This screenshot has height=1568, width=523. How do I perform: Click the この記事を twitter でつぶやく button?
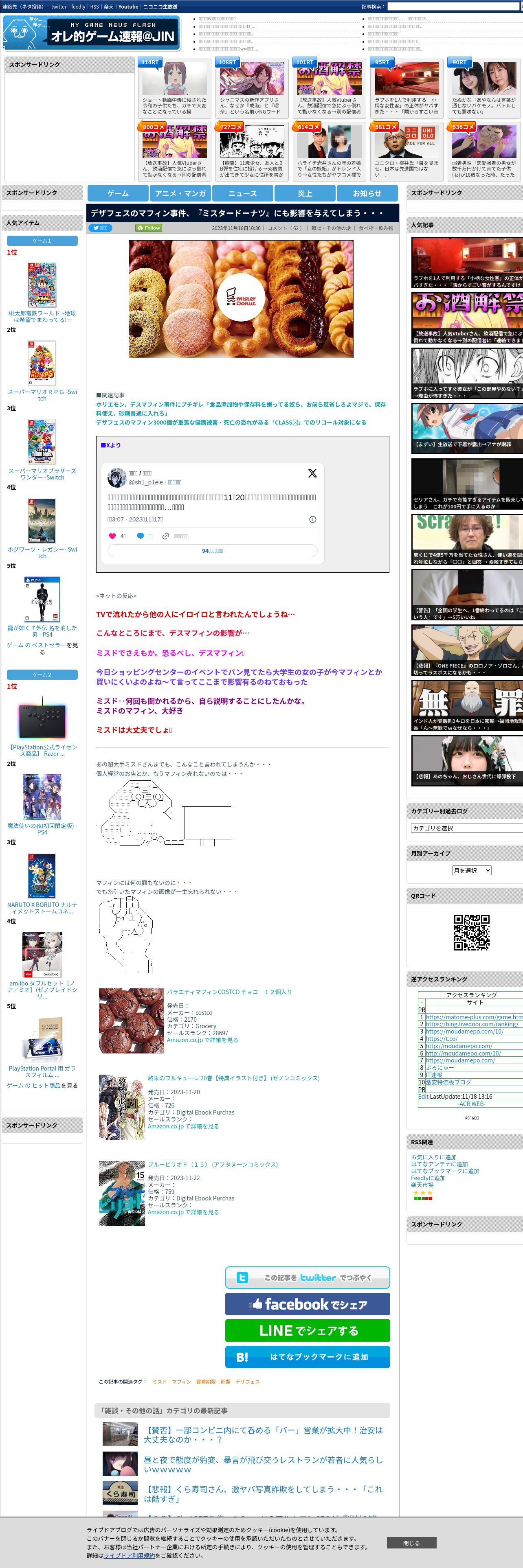click(x=308, y=1277)
